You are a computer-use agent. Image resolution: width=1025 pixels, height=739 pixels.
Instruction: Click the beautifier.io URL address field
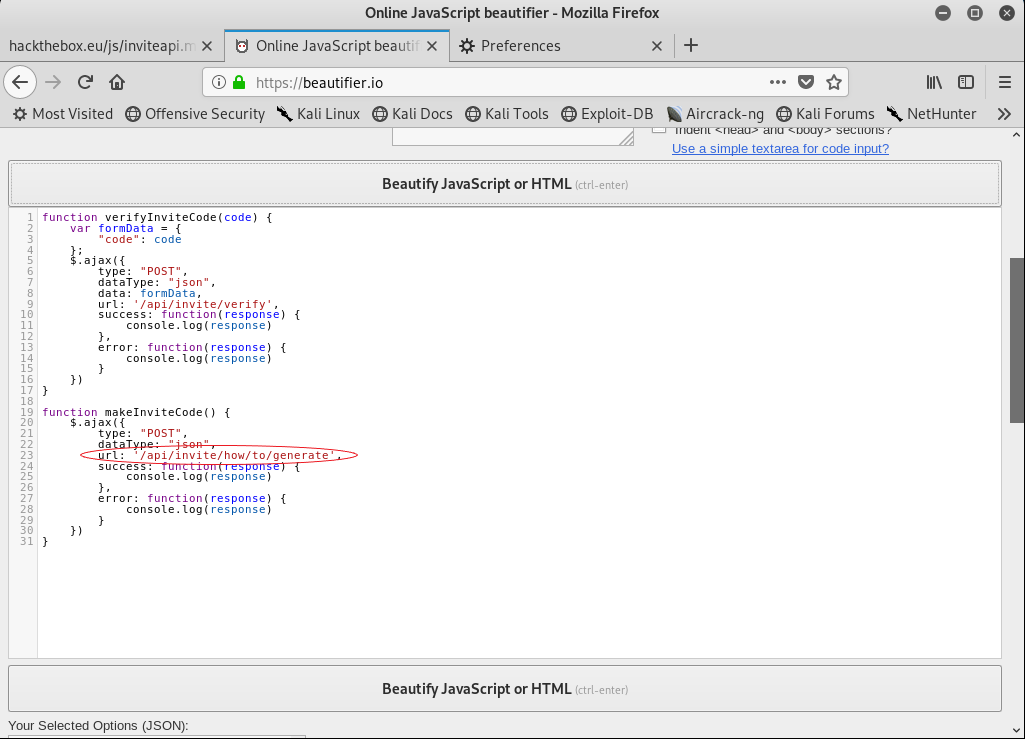[x=500, y=82]
